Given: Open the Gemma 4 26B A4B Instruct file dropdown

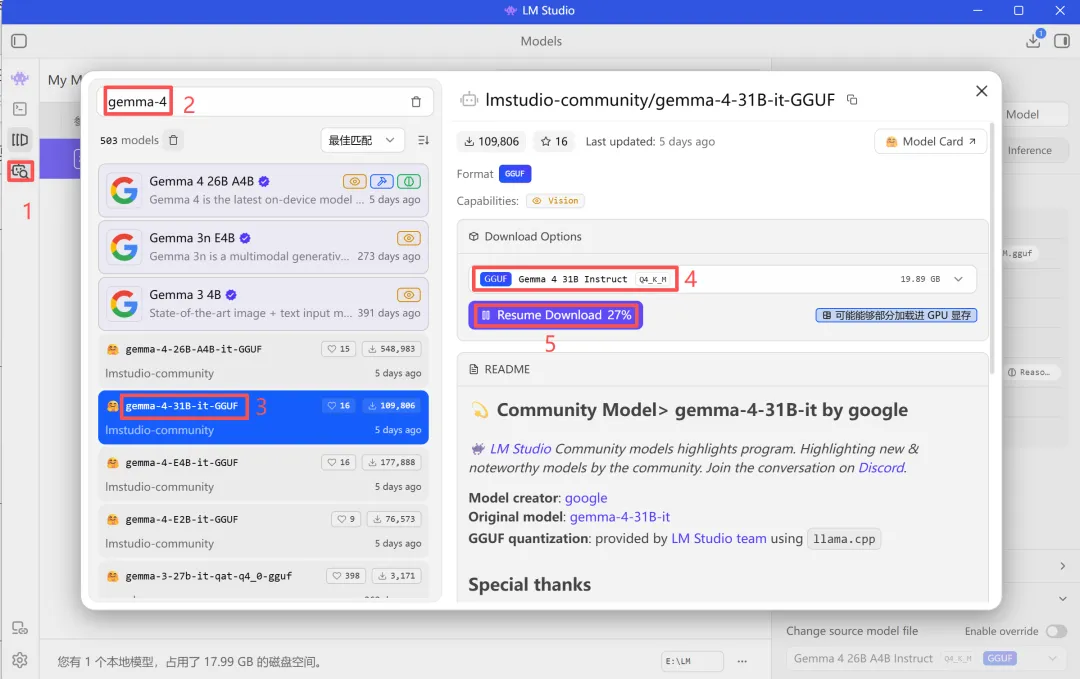Looking at the screenshot, I should pos(925,659).
